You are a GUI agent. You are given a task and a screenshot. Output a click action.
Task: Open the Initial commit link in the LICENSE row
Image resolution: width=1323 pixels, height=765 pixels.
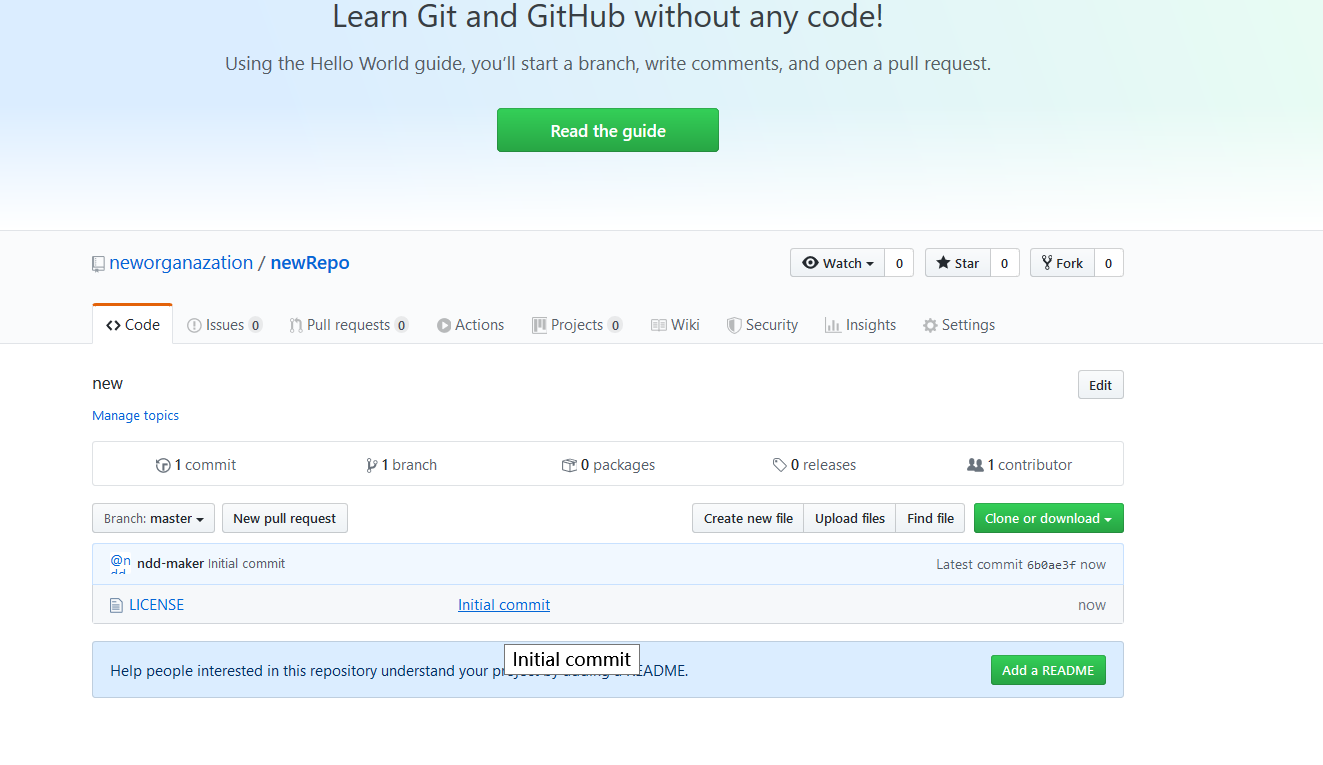[x=504, y=605]
